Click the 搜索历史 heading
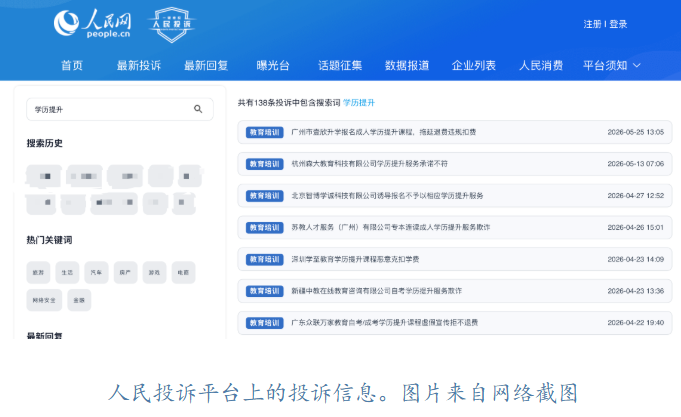This screenshot has width=681, height=417. pos(44,143)
